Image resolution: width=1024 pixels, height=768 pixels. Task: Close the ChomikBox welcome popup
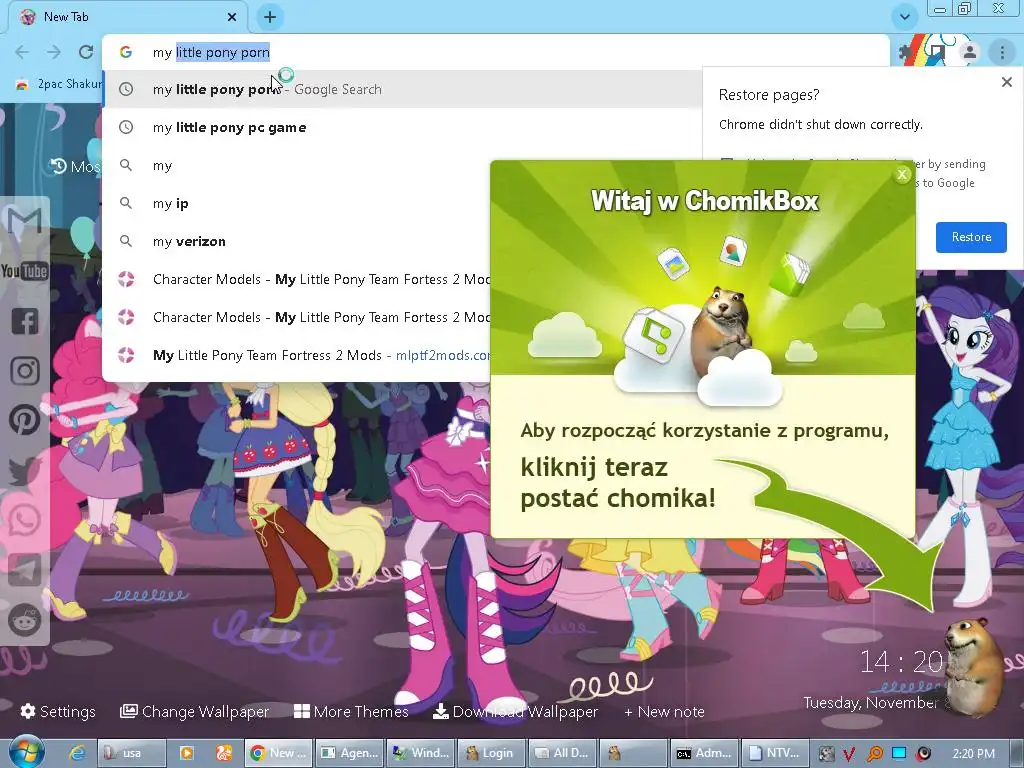pos(902,174)
